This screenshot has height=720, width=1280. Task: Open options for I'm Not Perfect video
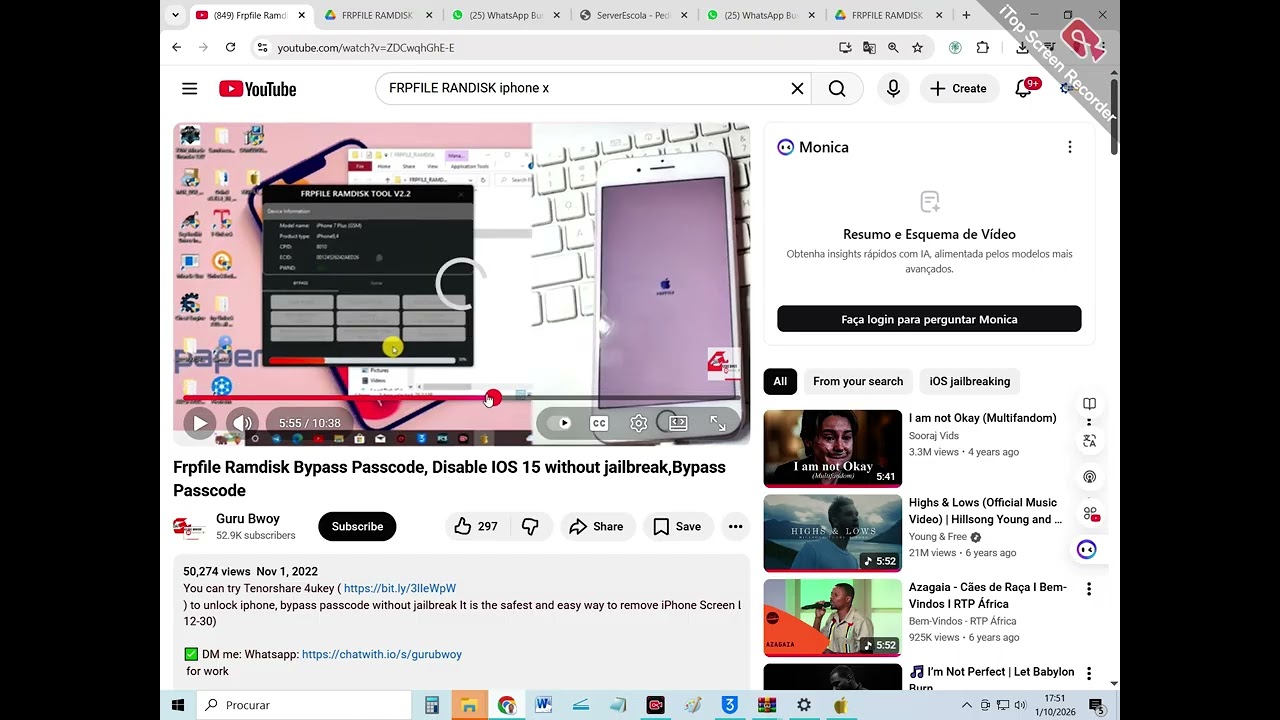(1089, 674)
